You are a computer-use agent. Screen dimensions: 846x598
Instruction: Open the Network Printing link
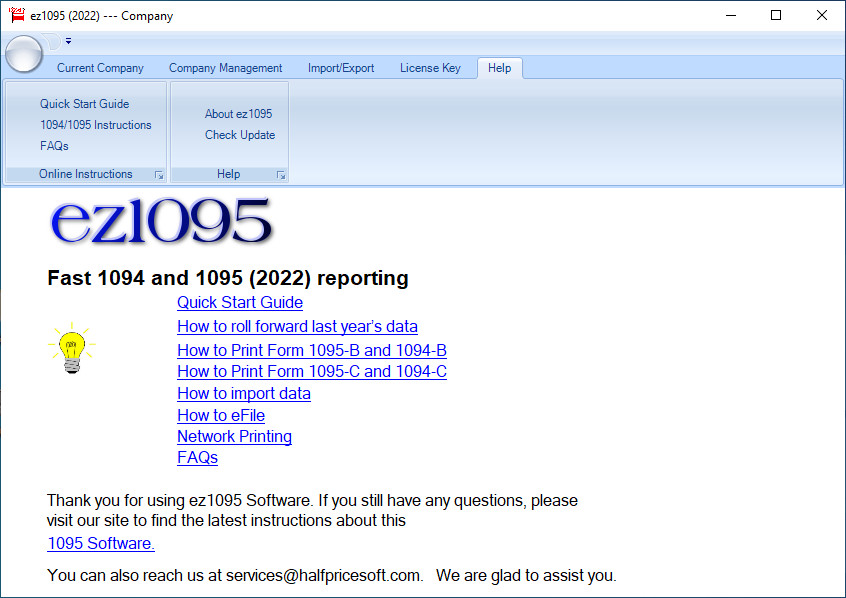[235, 436]
